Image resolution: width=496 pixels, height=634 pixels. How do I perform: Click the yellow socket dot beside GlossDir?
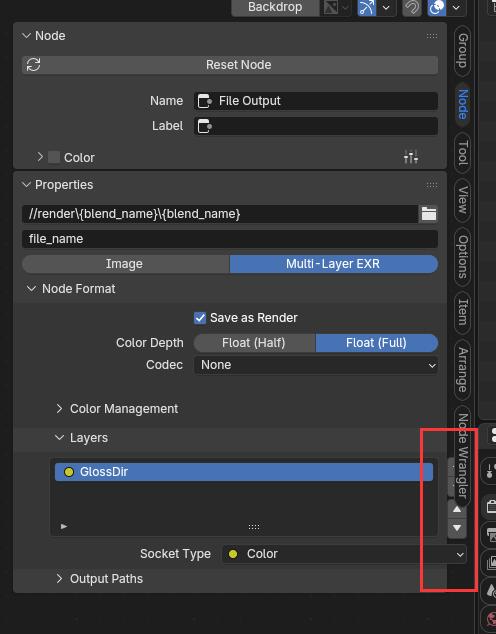click(x=69, y=472)
